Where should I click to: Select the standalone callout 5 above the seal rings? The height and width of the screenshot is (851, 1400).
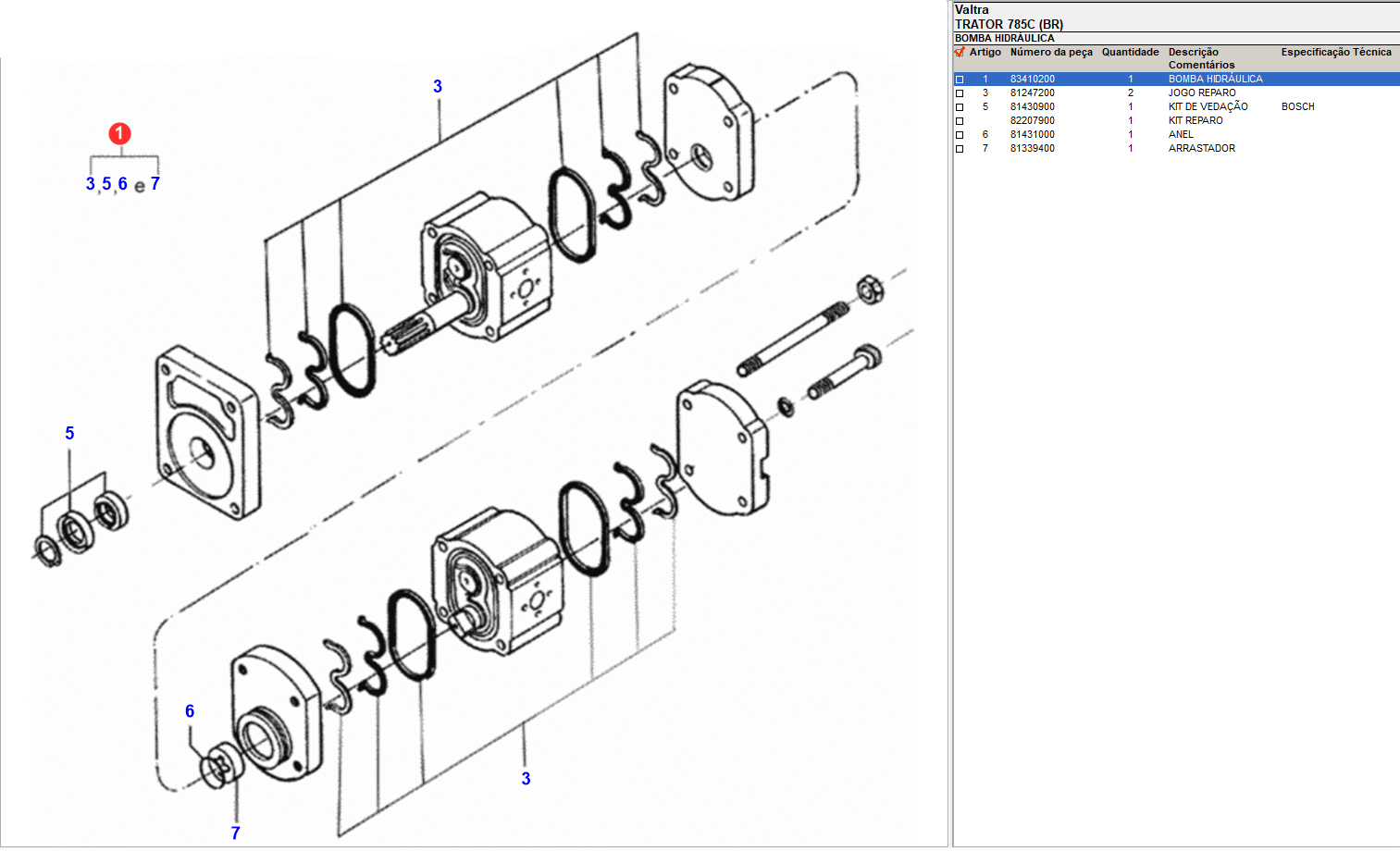(69, 434)
